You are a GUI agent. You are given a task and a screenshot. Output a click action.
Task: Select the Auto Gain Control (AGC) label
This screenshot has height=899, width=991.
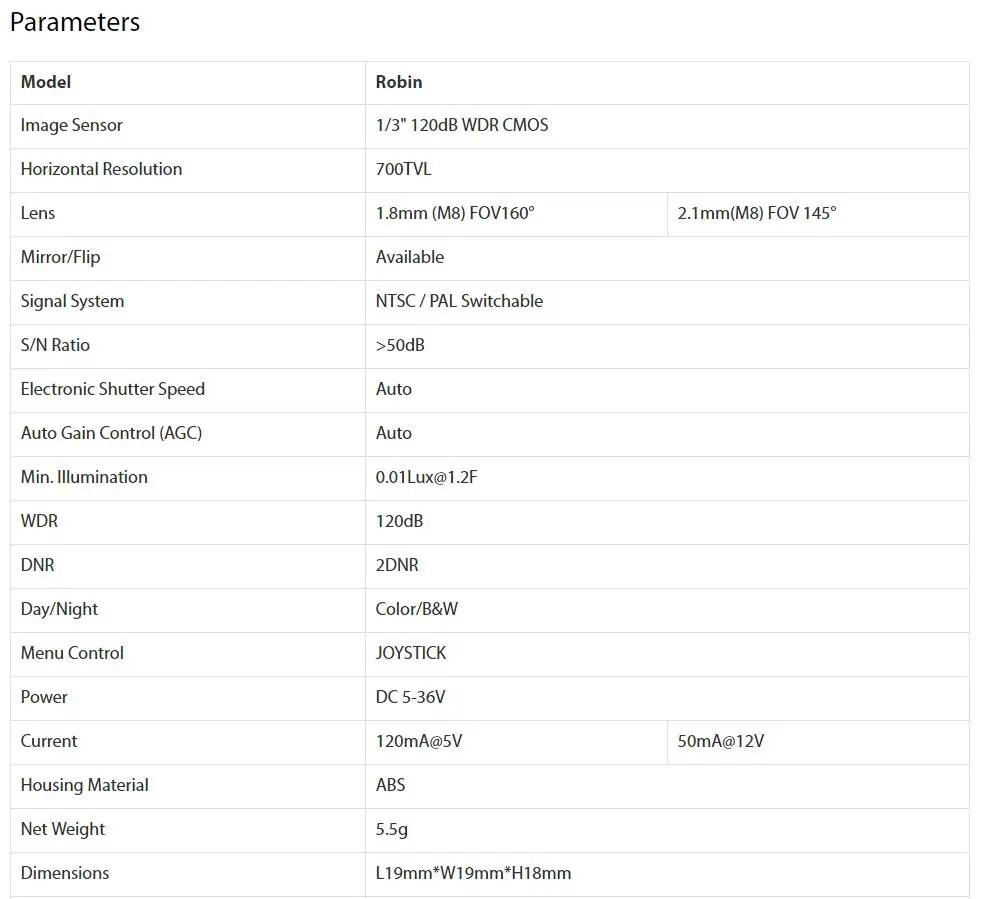(x=111, y=433)
